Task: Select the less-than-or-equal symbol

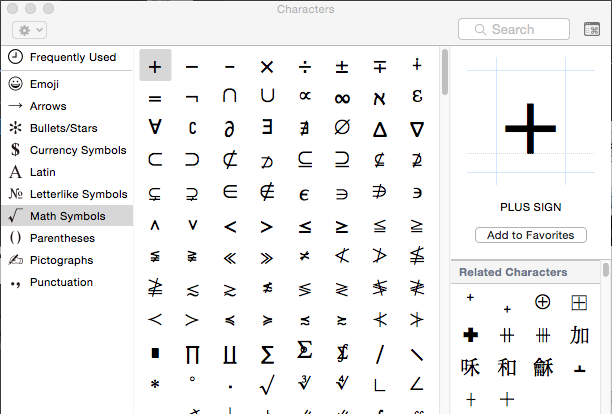Action: [x=304, y=227]
